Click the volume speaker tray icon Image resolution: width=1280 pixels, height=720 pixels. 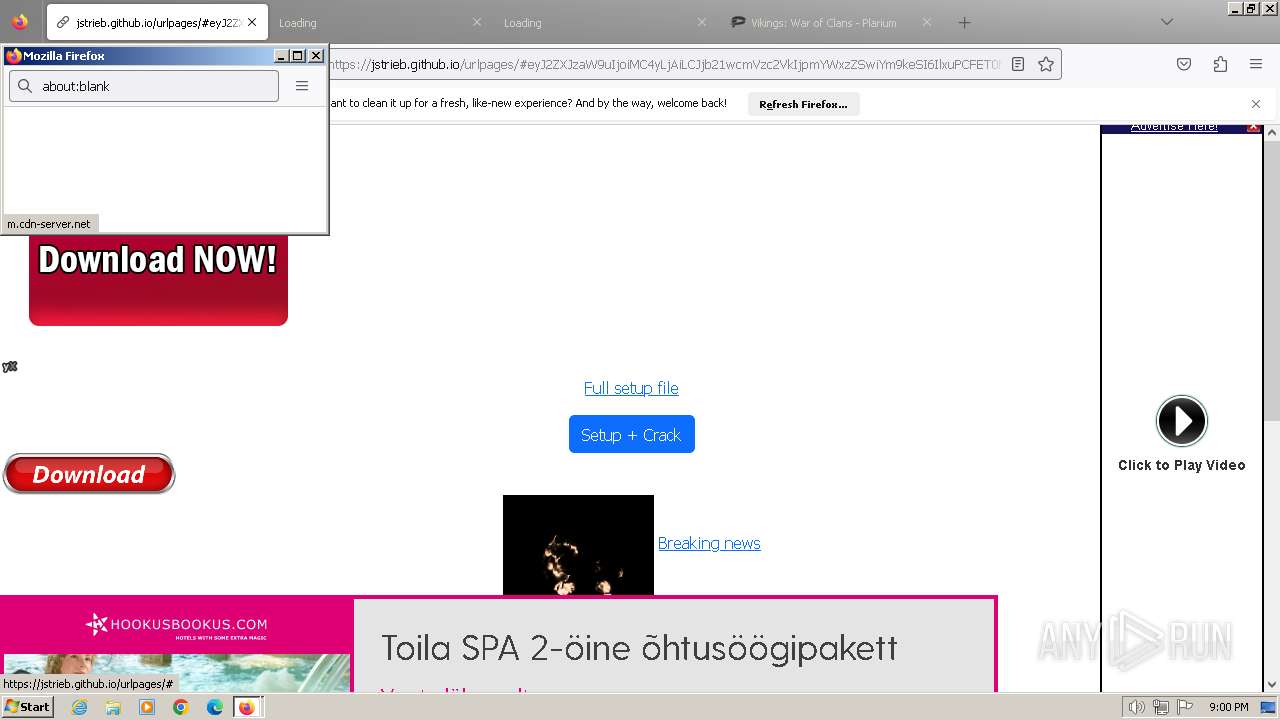(x=1136, y=707)
